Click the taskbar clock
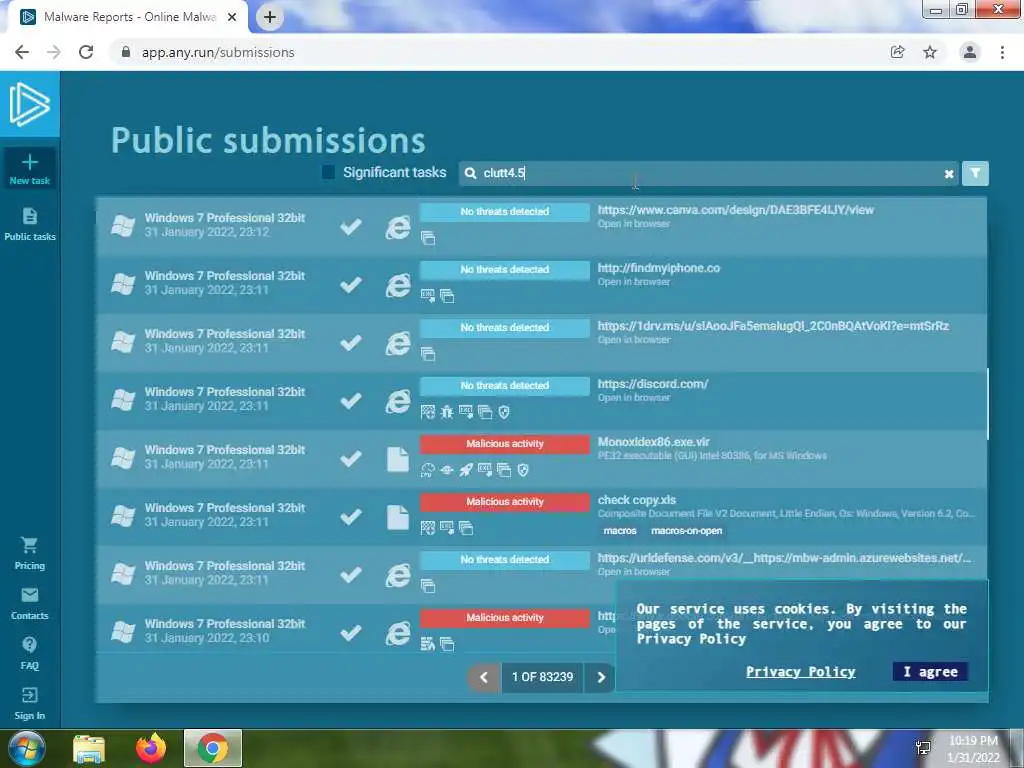The width and height of the screenshot is (1024, 768). [973, 749]
